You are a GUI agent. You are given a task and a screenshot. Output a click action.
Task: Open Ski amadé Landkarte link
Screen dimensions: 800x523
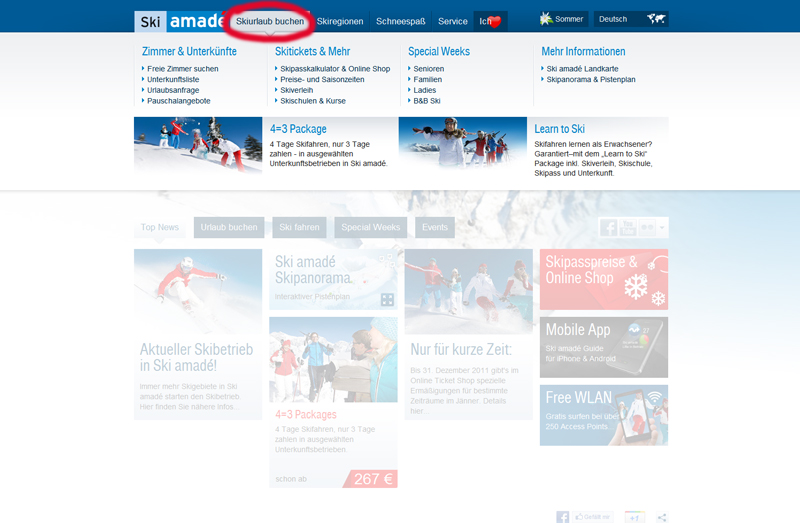[x=582, y=68]
